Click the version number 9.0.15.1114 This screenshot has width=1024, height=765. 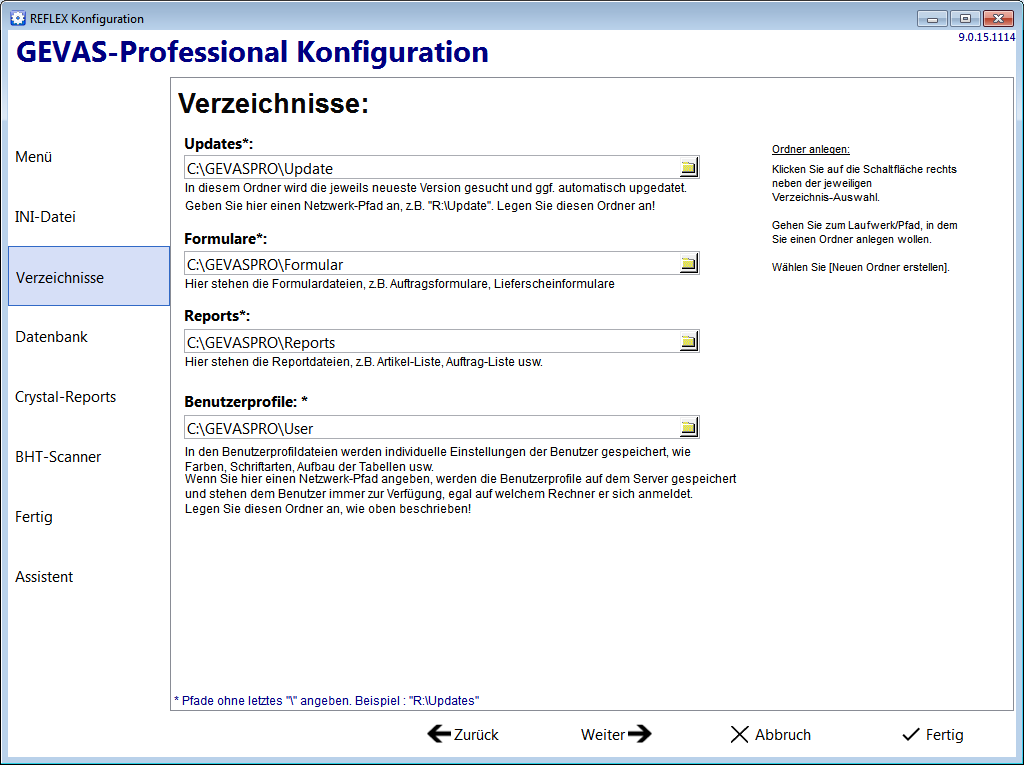pos(986,37)
